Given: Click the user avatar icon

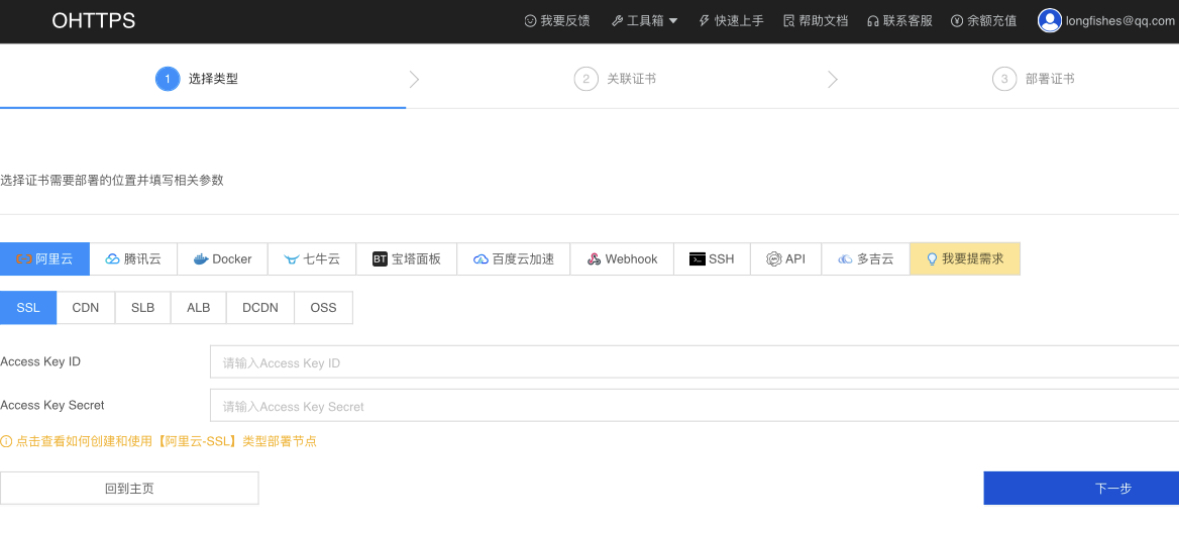Looking at the screenshot, I should (x=1049, y=21).
